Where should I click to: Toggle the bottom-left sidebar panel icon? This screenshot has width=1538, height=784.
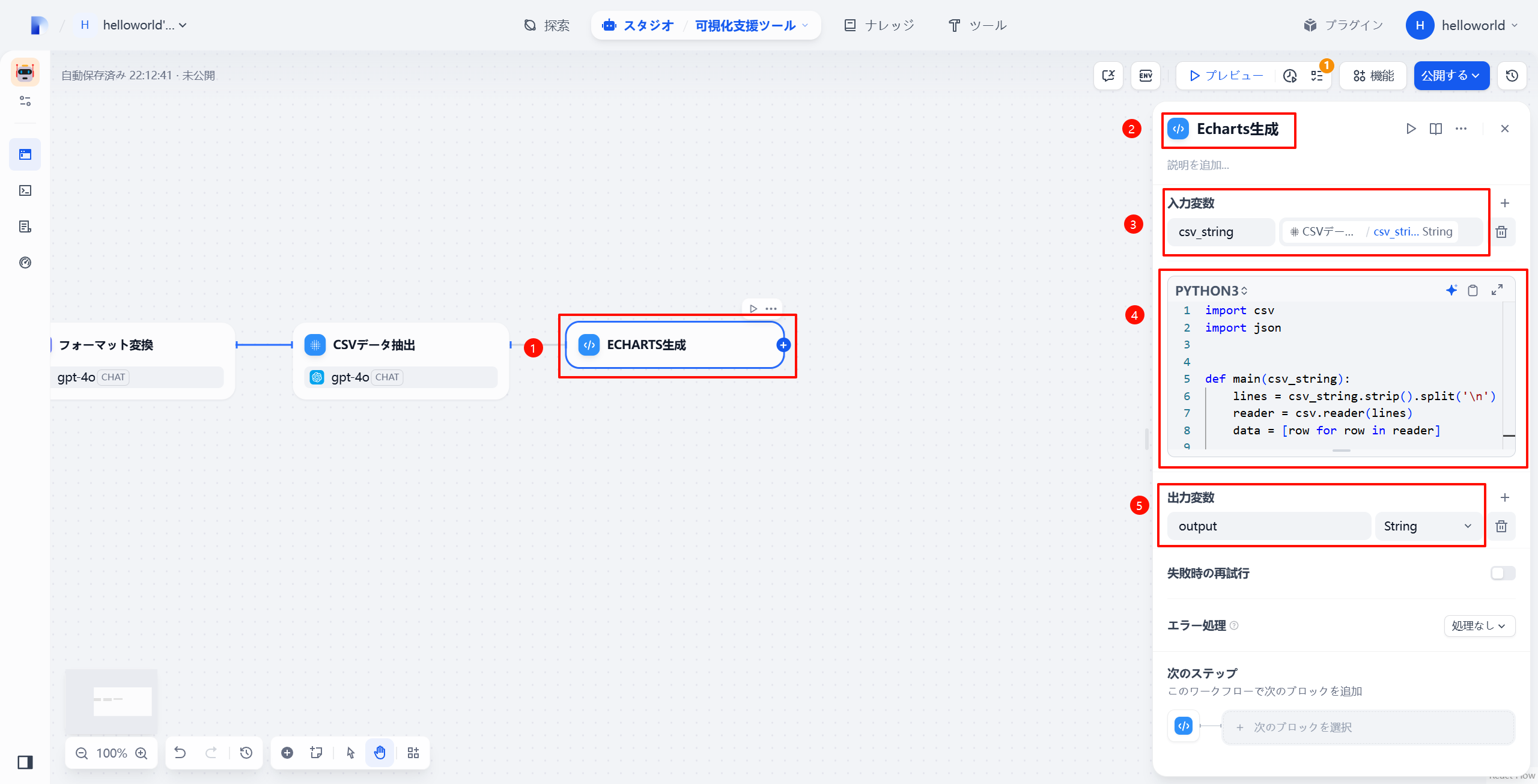click(25, 762)
